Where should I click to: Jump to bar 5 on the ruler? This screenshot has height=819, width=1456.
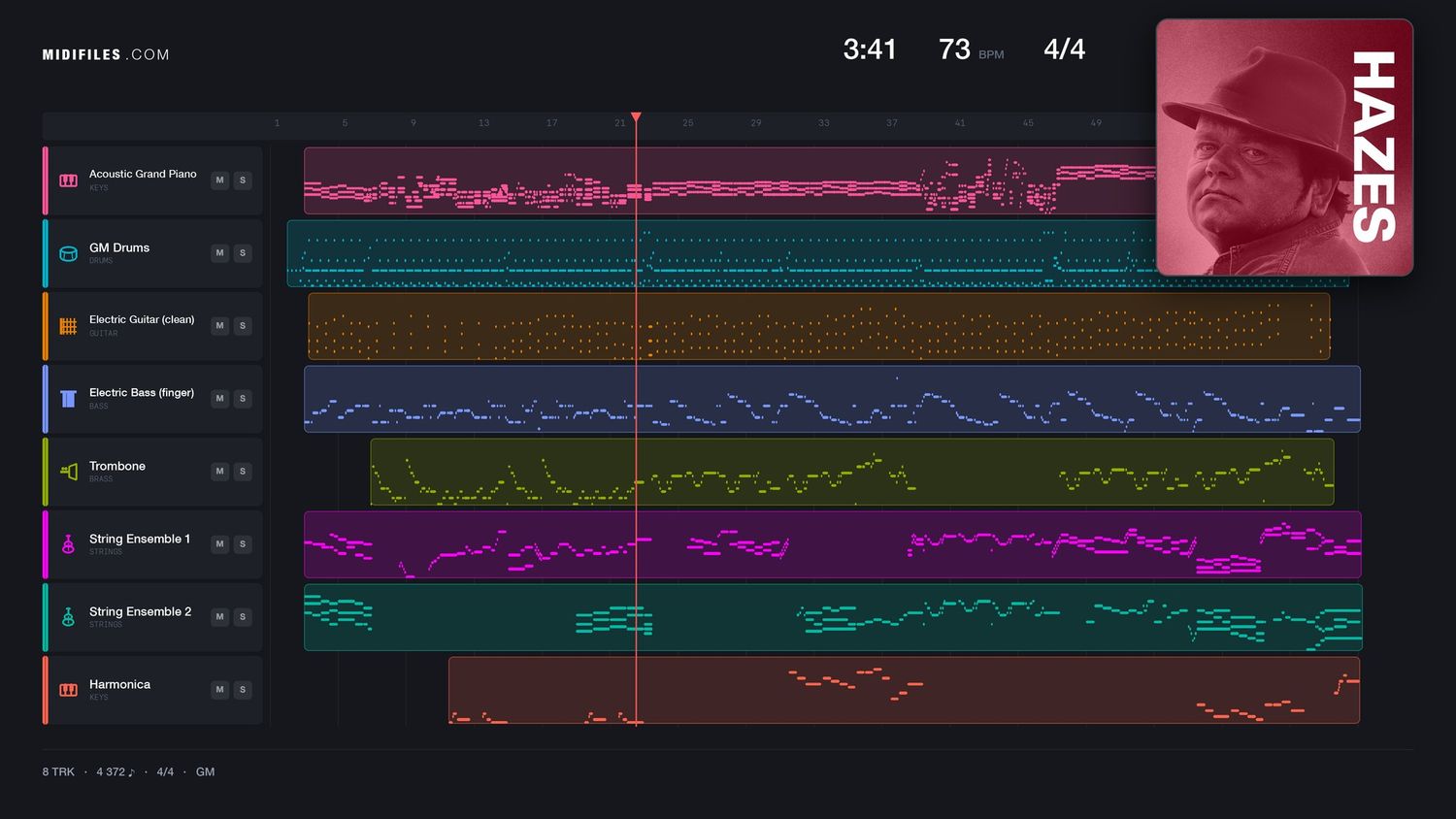coord(345,123)
